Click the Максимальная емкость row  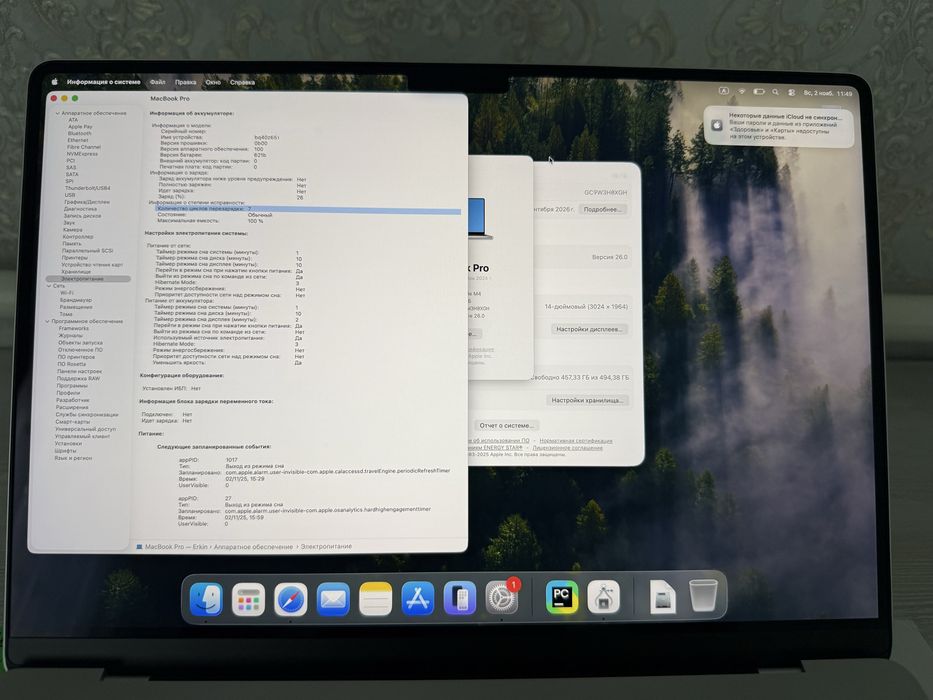[211, 221]
